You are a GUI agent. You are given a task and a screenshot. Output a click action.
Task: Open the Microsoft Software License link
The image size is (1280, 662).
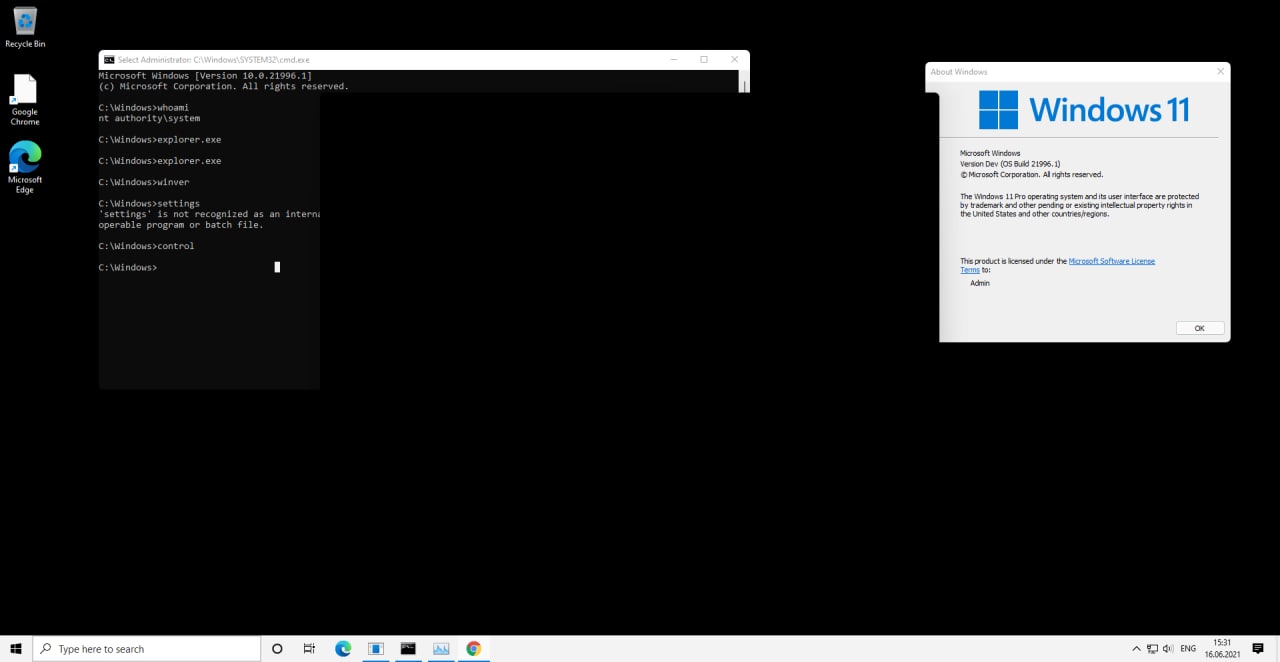(x=1112, y=261)
